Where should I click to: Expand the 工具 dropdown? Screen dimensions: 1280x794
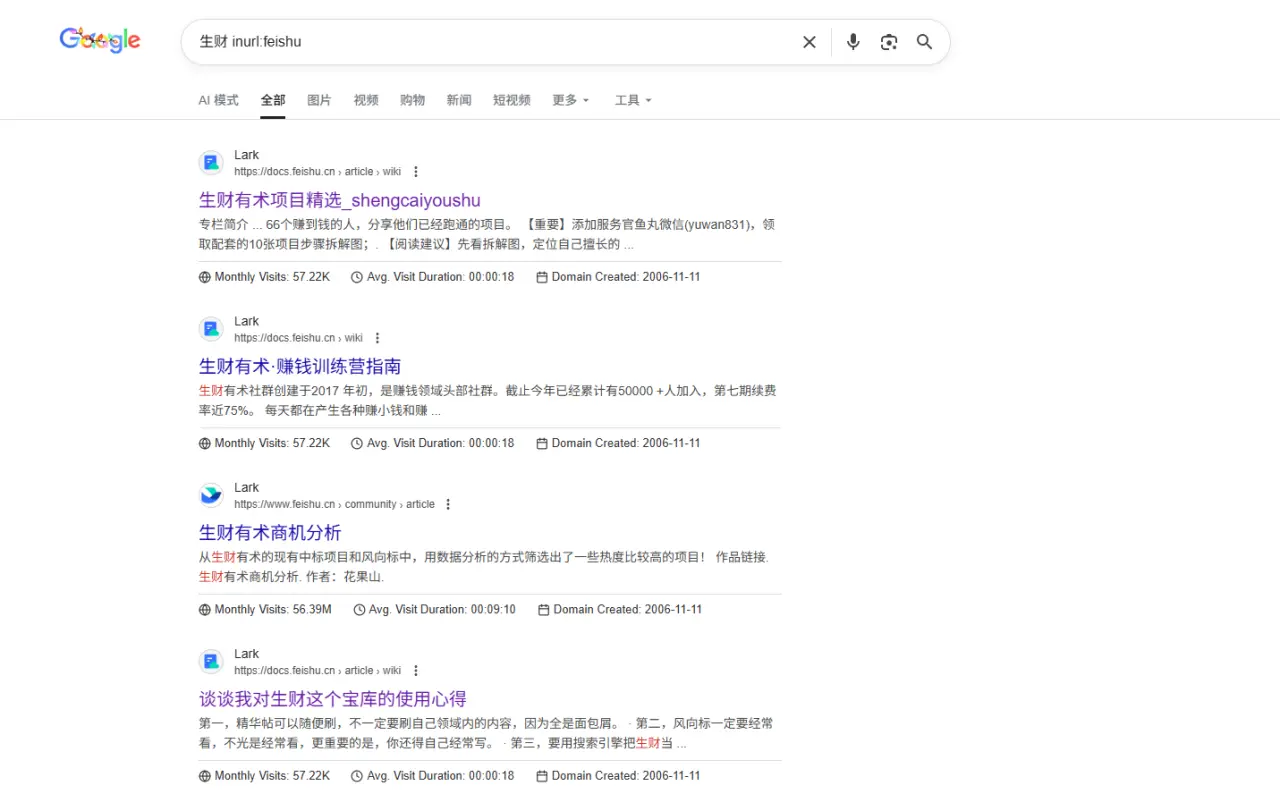pyautogui.click(x=633, y=100)
